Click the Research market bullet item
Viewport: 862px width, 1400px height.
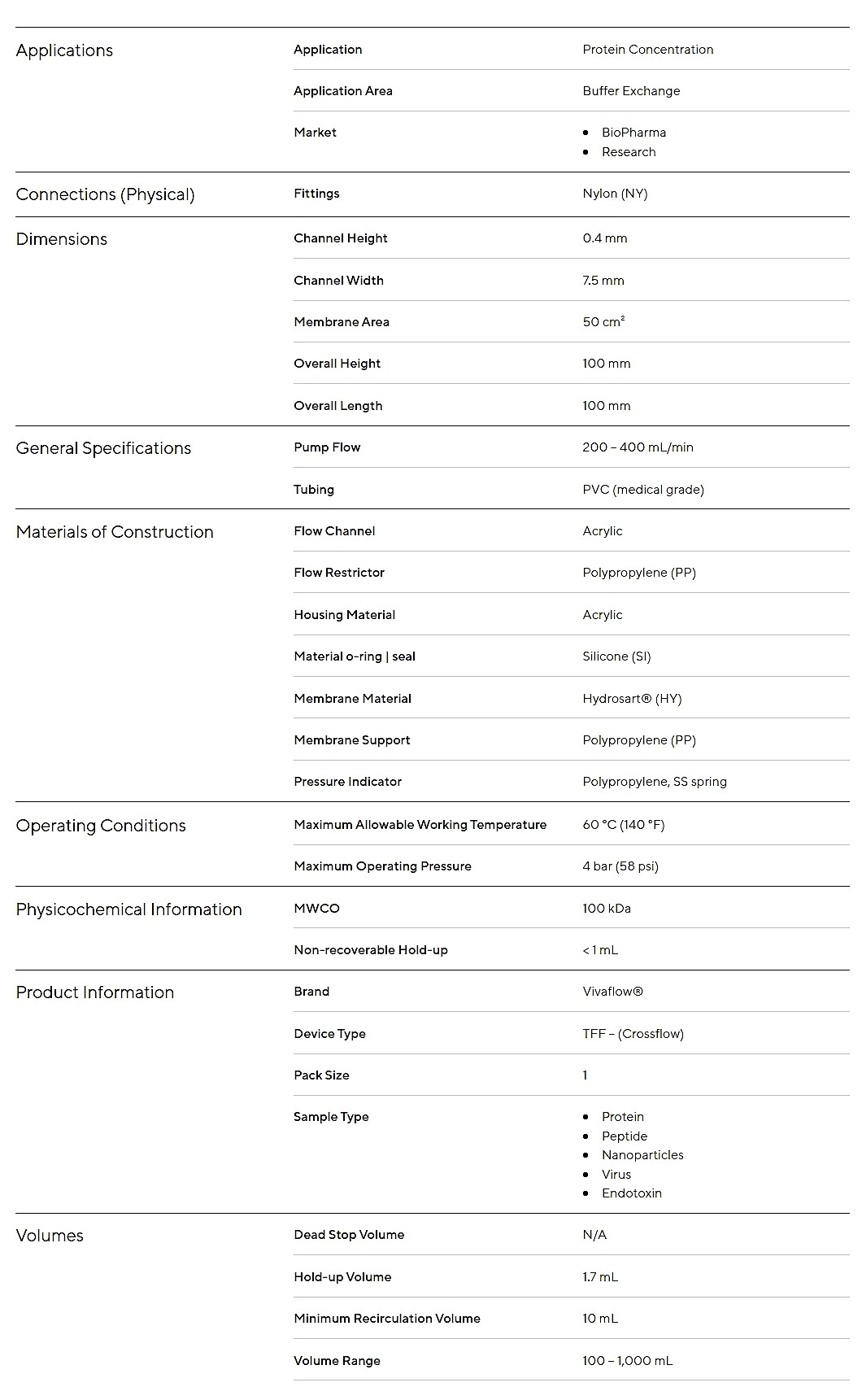coord(629,152)
